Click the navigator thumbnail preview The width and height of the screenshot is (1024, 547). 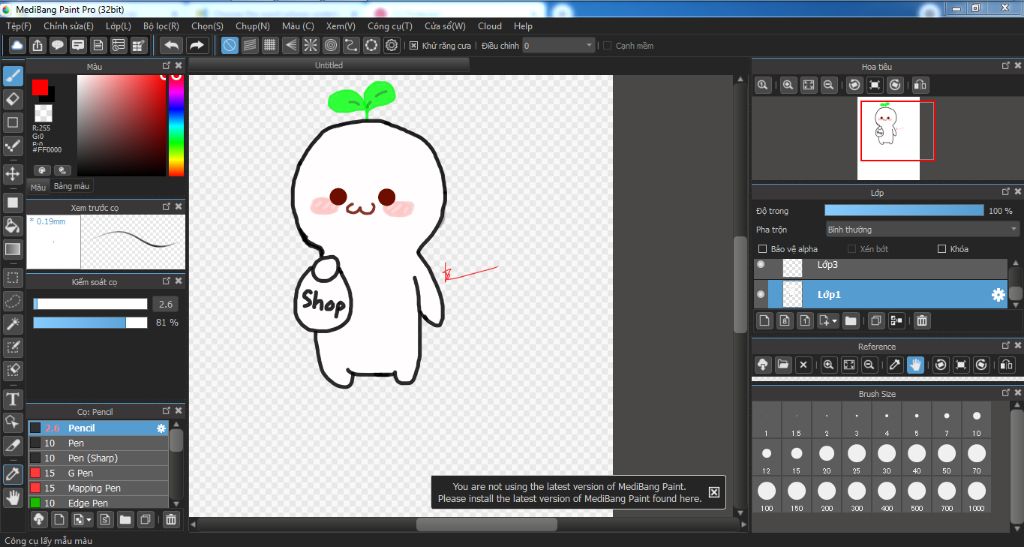[888, 138]
